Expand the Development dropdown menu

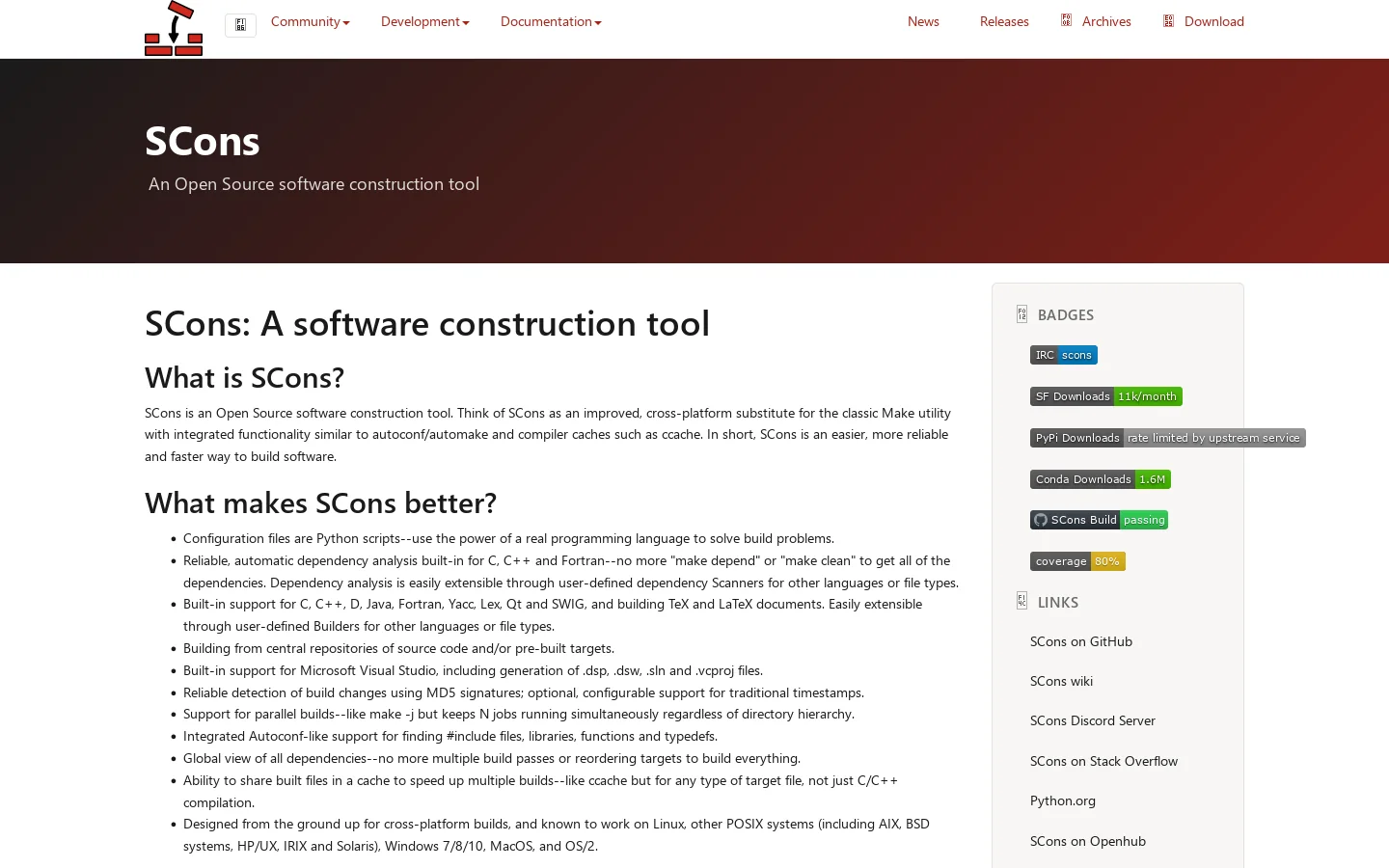point(425,21)
